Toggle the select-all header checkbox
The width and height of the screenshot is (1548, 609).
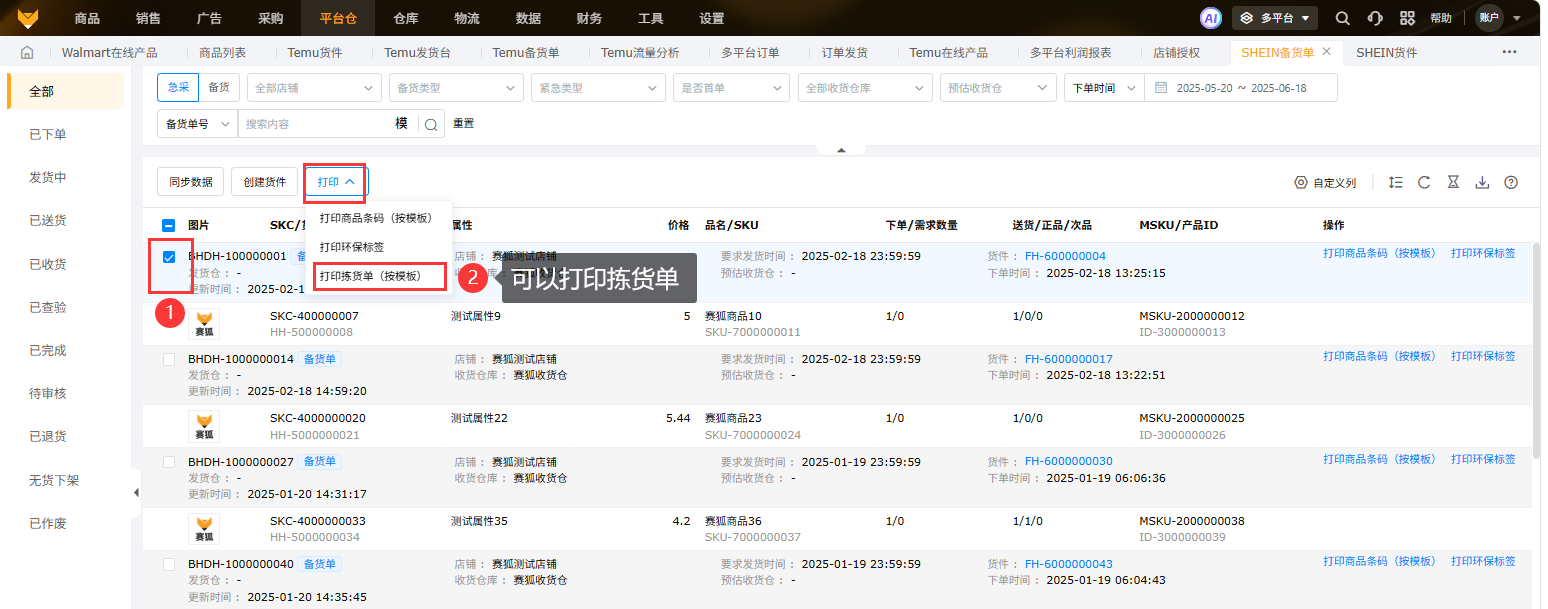tap(169, 225)
